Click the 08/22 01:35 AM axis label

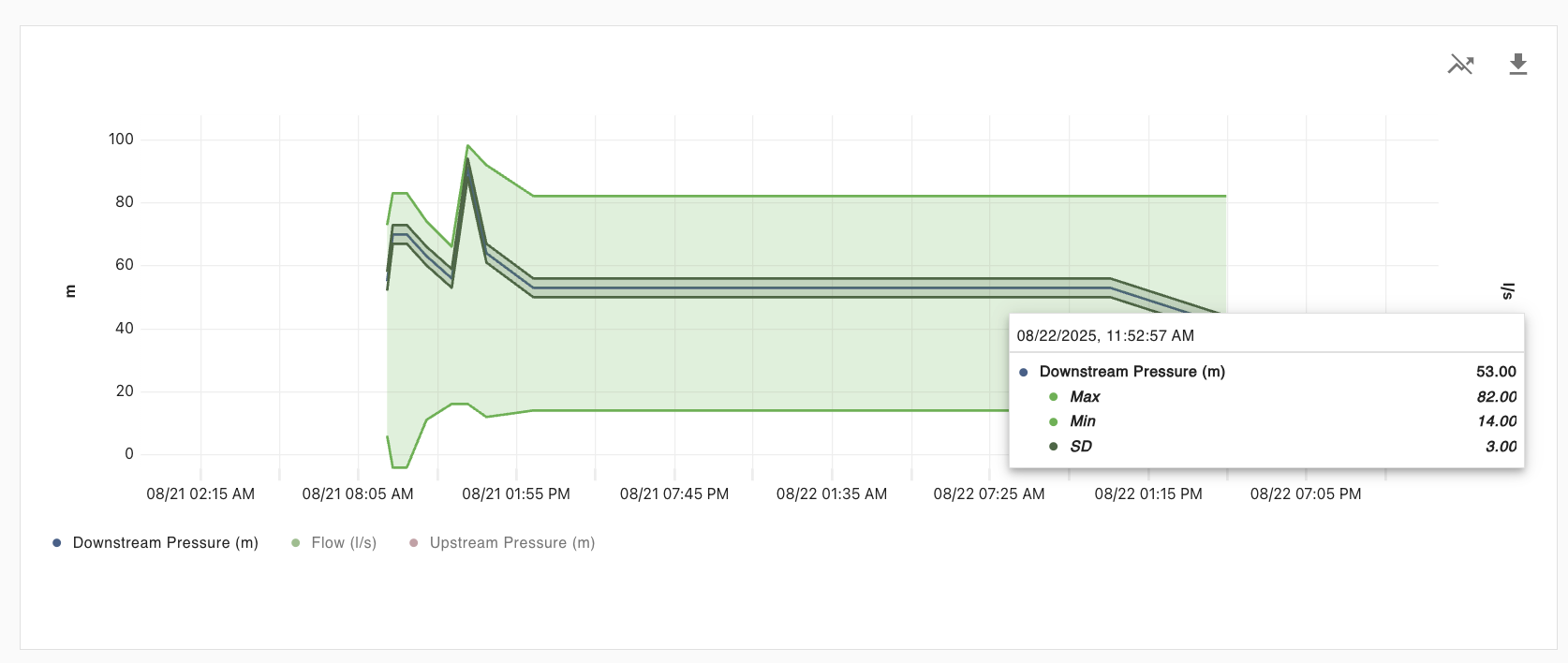832,494
